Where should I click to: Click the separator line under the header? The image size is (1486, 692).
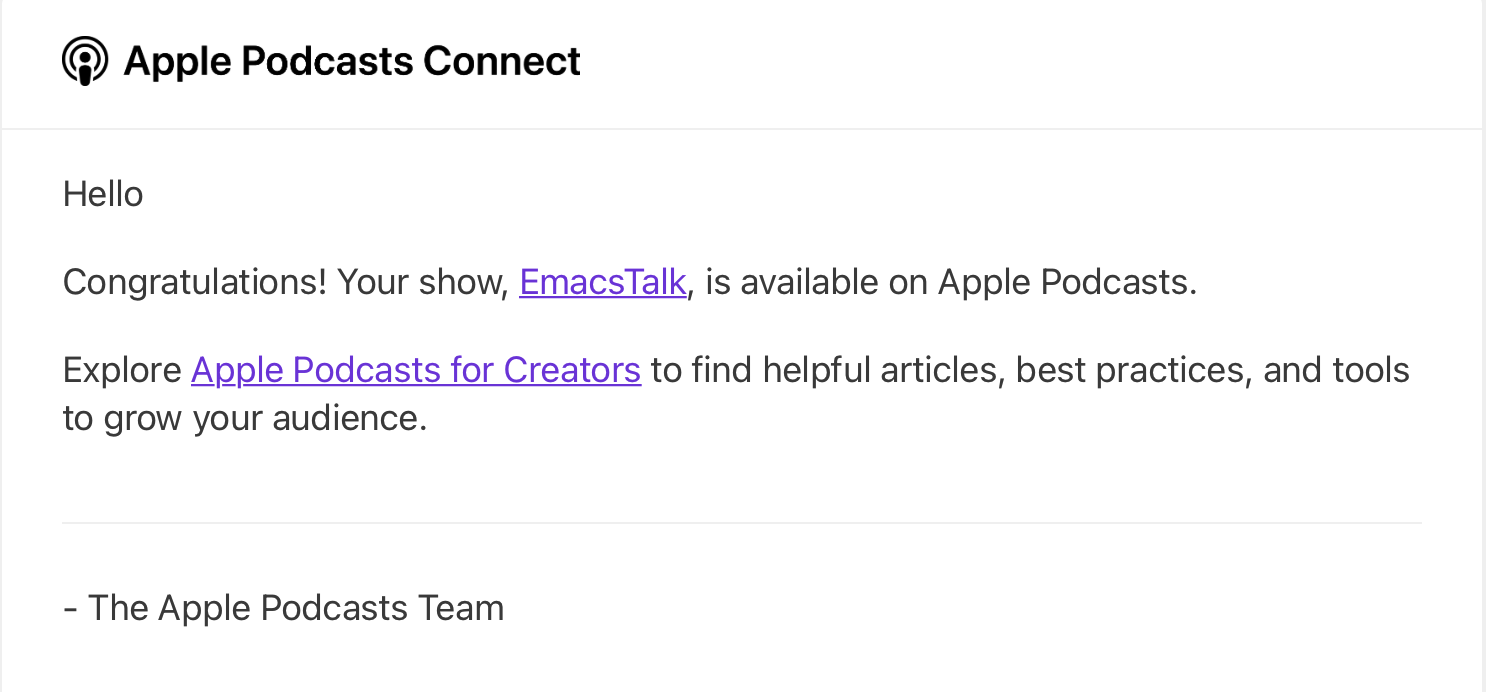[x=742, y=129]
